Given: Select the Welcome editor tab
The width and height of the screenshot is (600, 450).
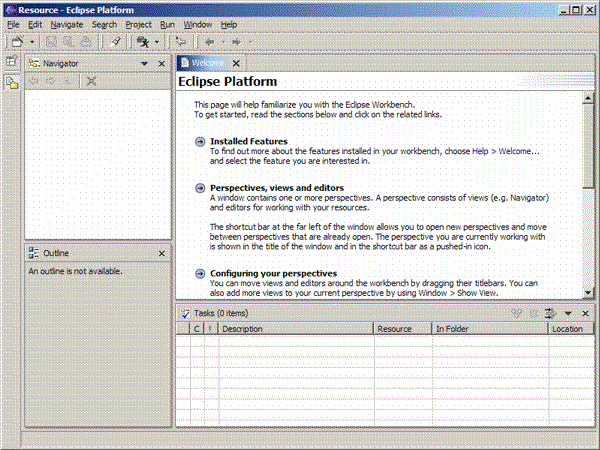Looking at the screenshot, I should coord(206,63).
